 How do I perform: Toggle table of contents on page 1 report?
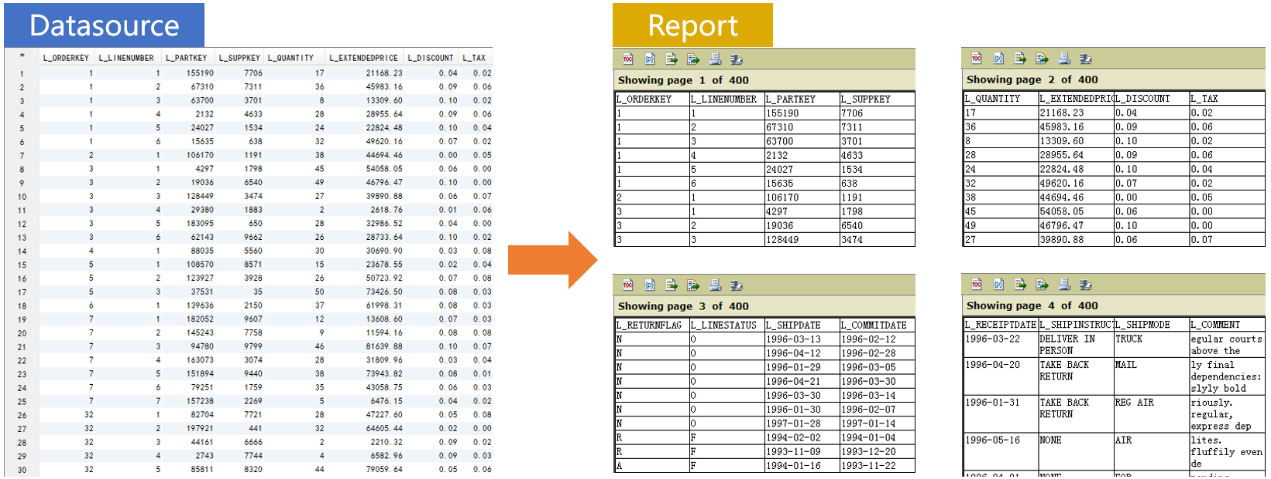coord(627,58)
